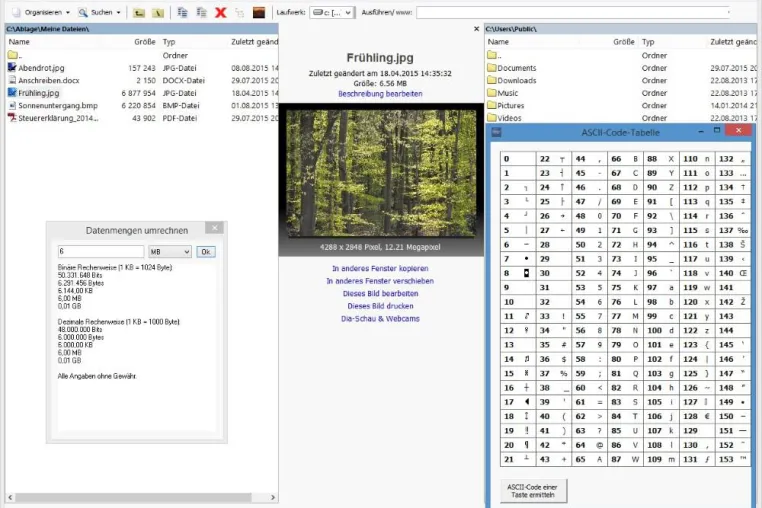Click the root folder icon in toolbar

[157, 13]
